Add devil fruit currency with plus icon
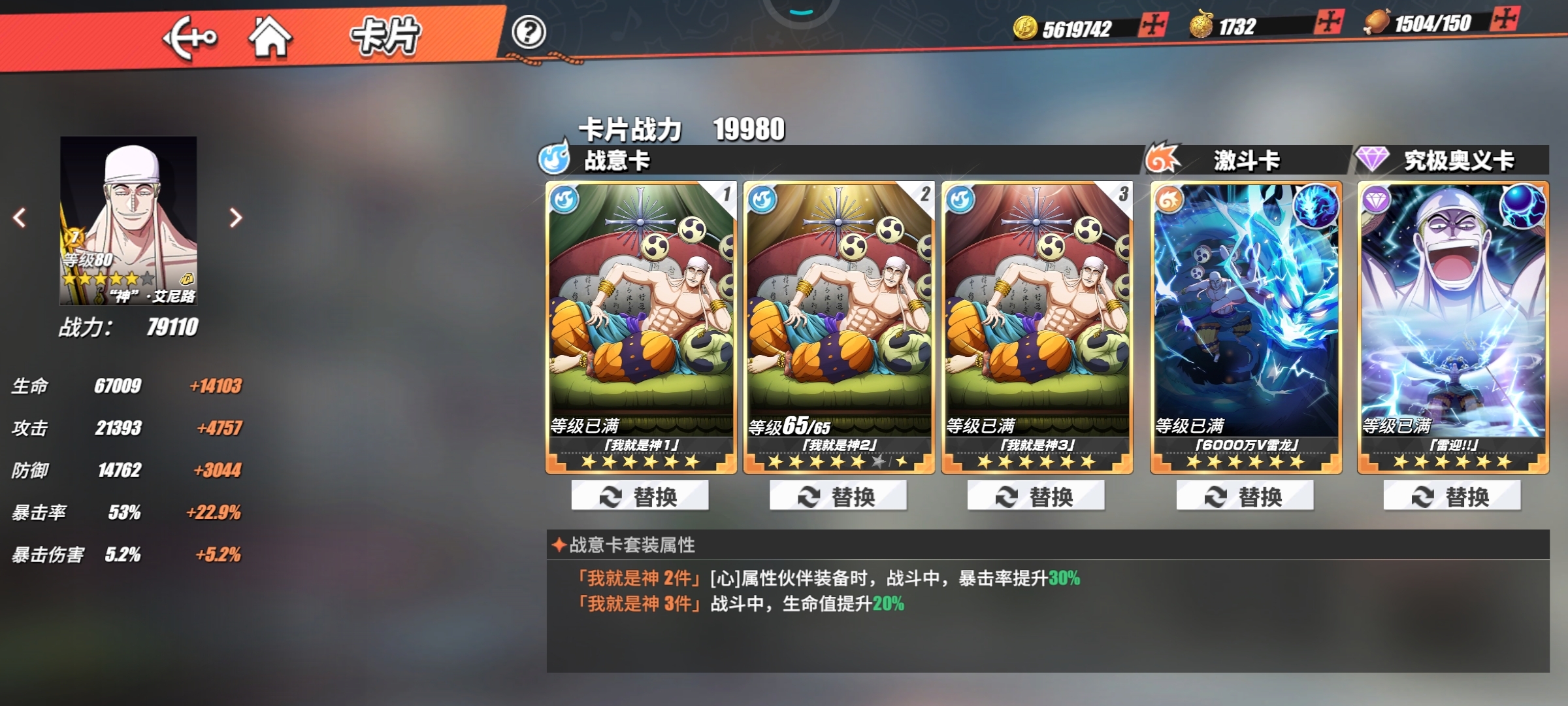This screenshot has width=1568, height=706. coord(1330,22)
